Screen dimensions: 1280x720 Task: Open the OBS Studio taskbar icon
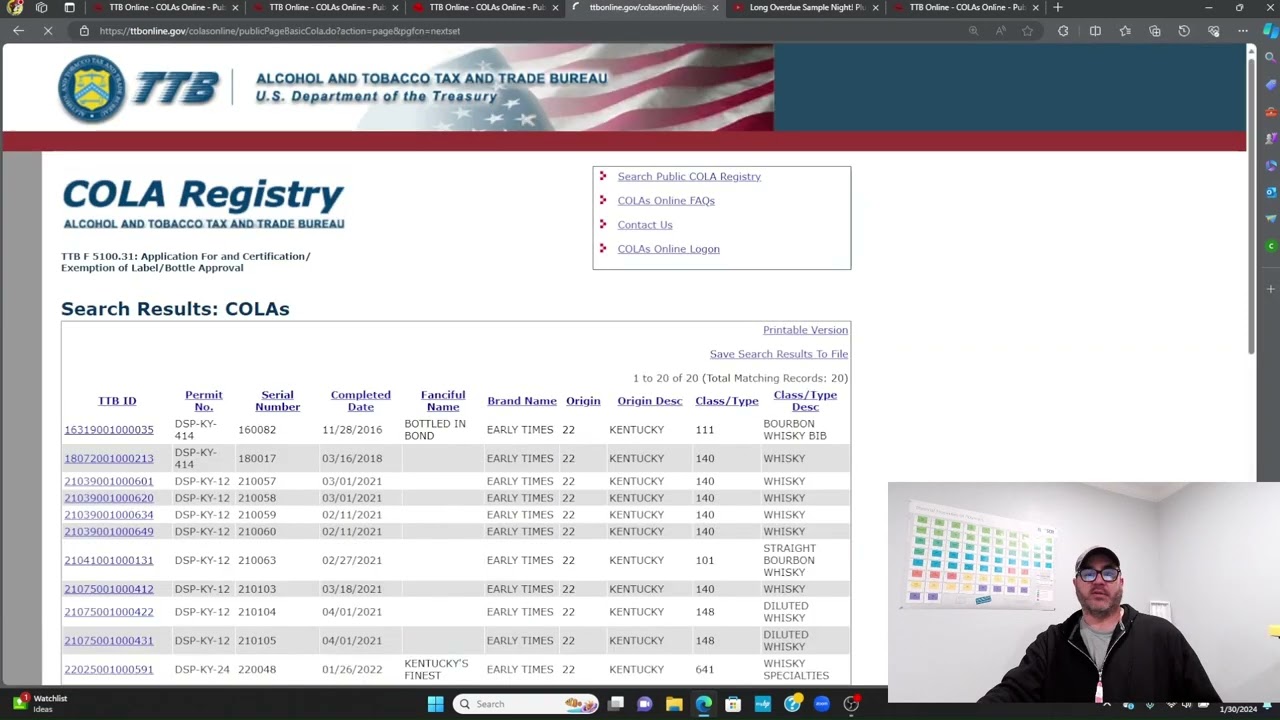pos(851,704)
